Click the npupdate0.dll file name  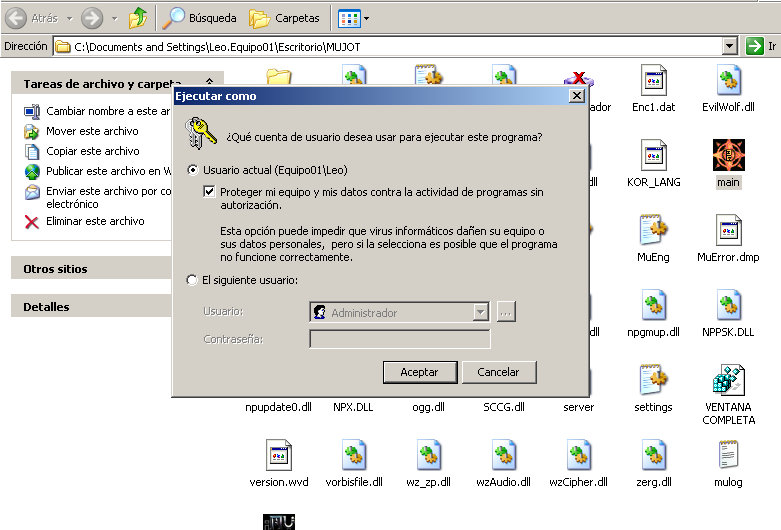pos(278,407)
